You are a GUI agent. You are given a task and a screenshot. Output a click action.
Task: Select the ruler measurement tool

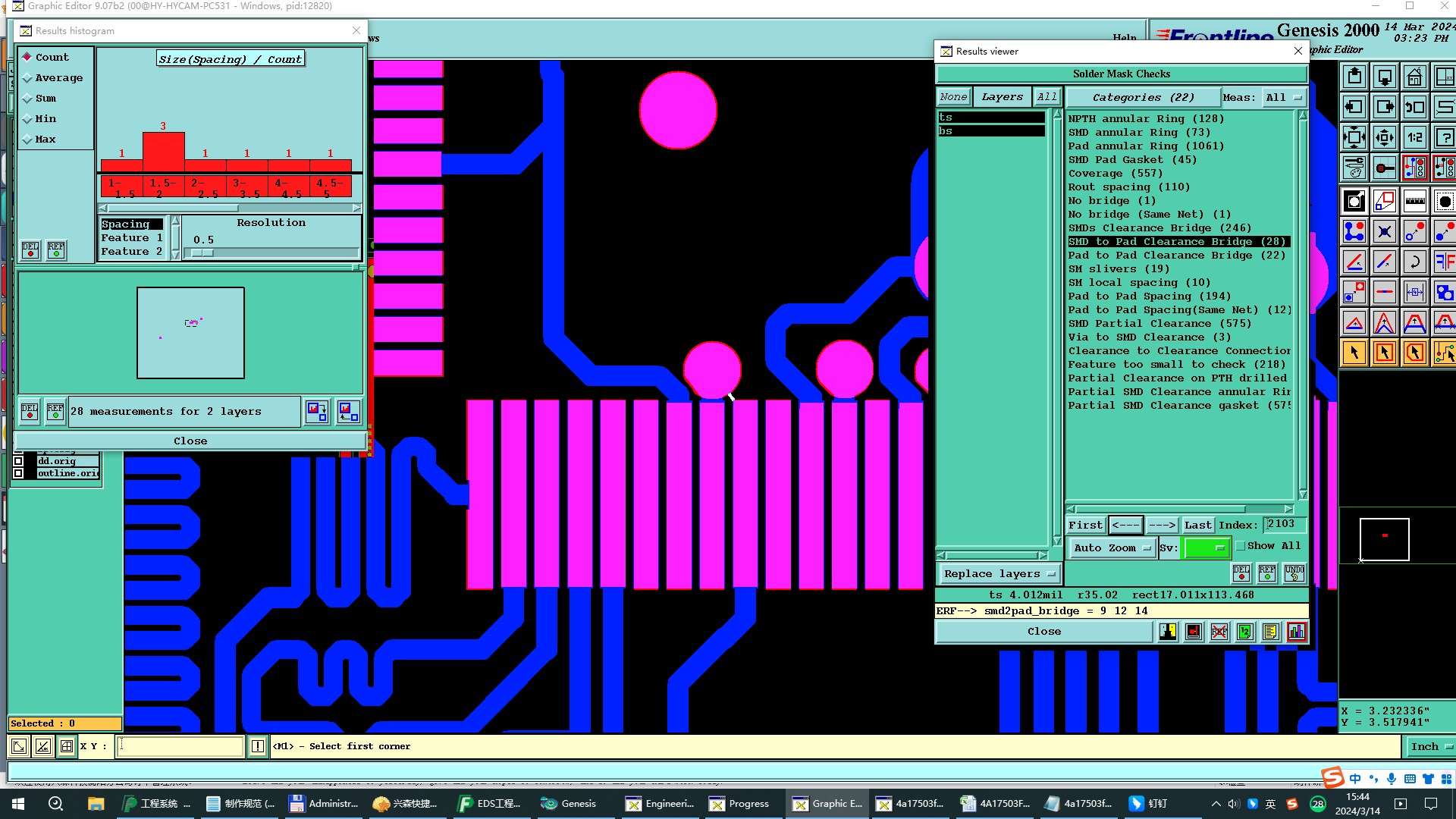[x=1414, y=201]
